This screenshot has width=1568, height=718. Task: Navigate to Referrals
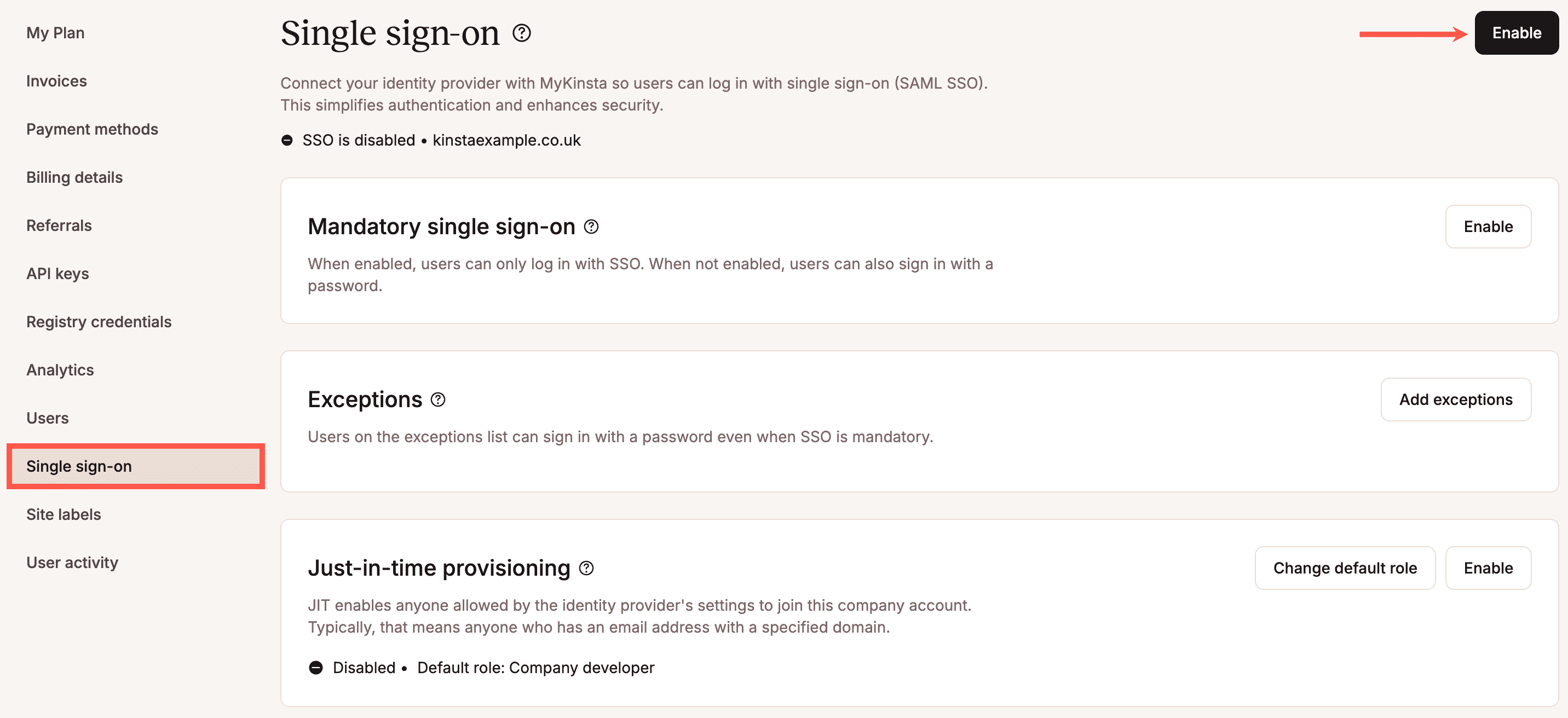pos(59,225)
